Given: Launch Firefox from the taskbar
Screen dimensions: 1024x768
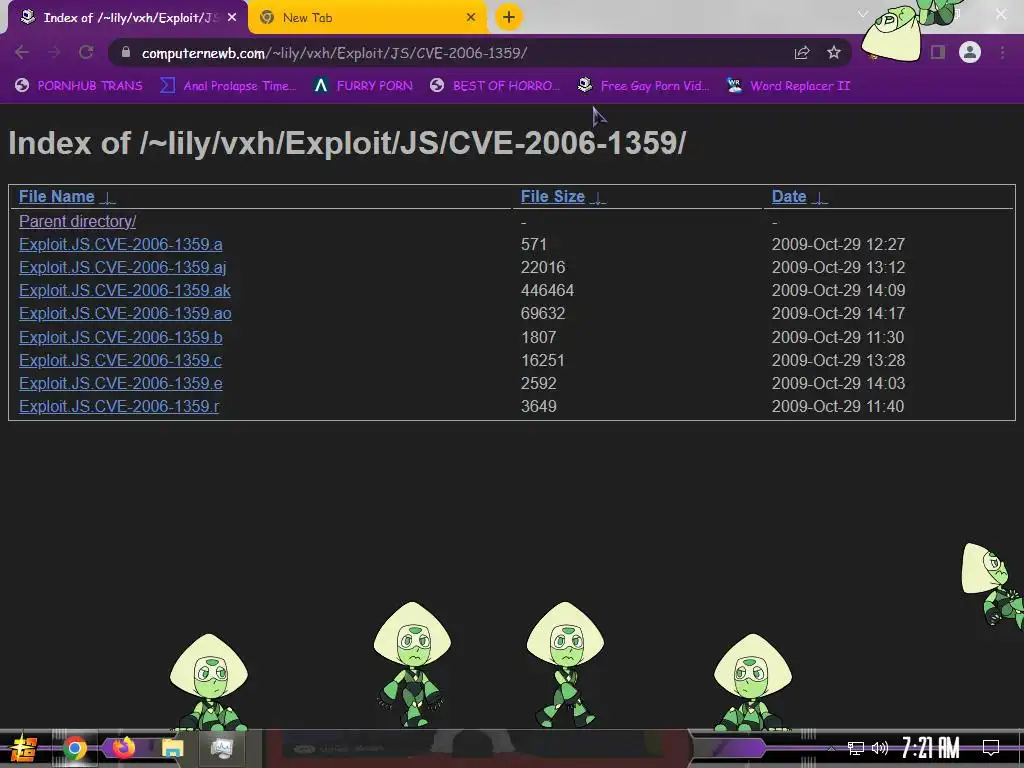Looking at the screenshot, I should pyautogui.click(x=123, y=747).
